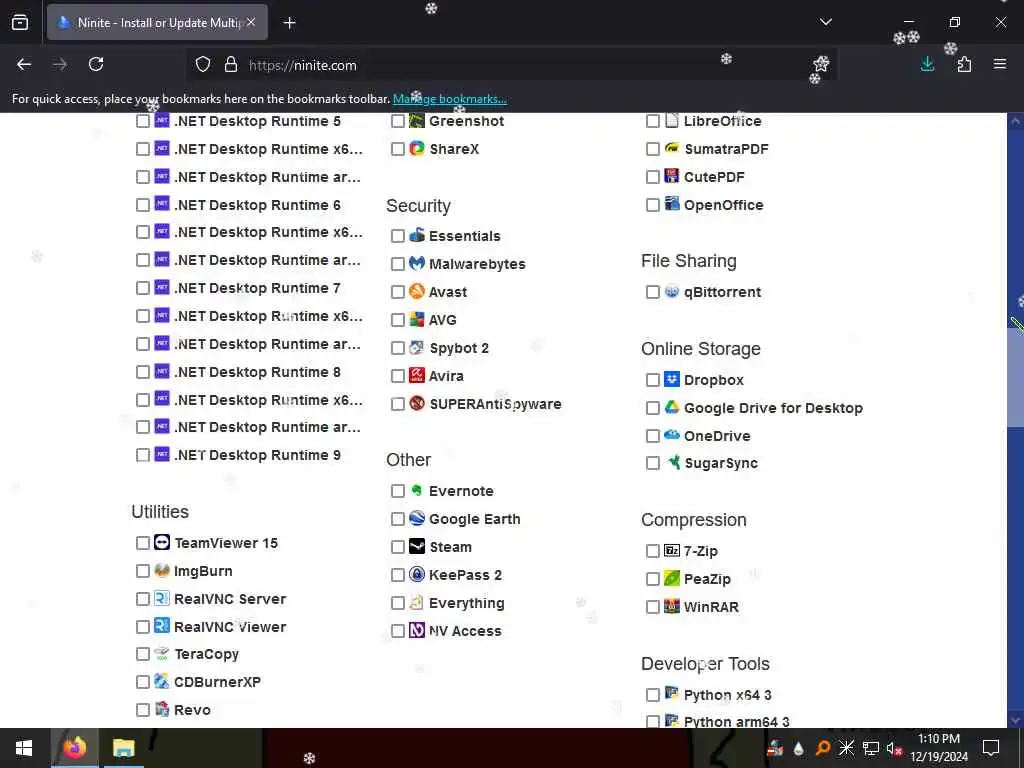Switch to the Ninite browser tab

coord(157,22)
